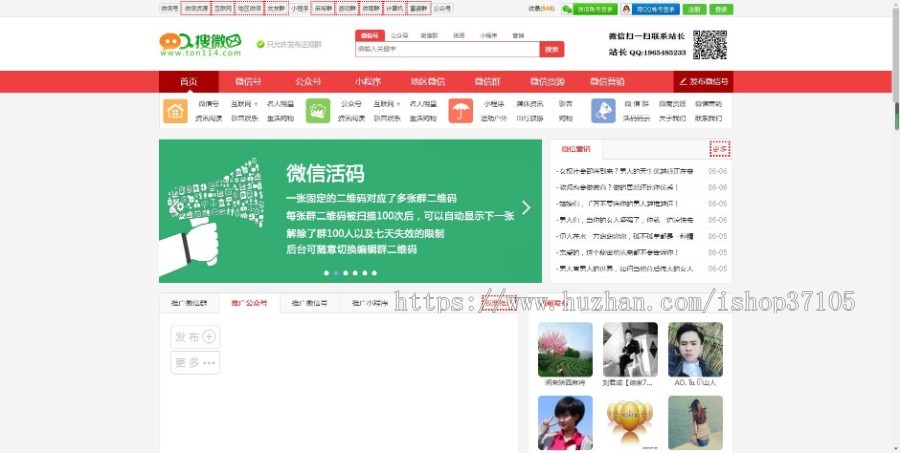Select the first banner dot indicator
900x453 pixels.
pos(327,273)
